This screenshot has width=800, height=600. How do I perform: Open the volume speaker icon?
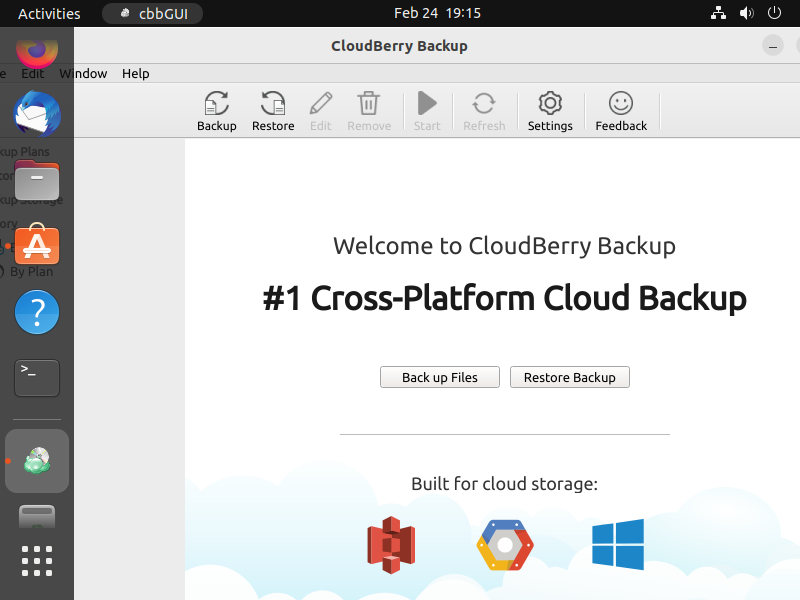[x=746, y=13]
